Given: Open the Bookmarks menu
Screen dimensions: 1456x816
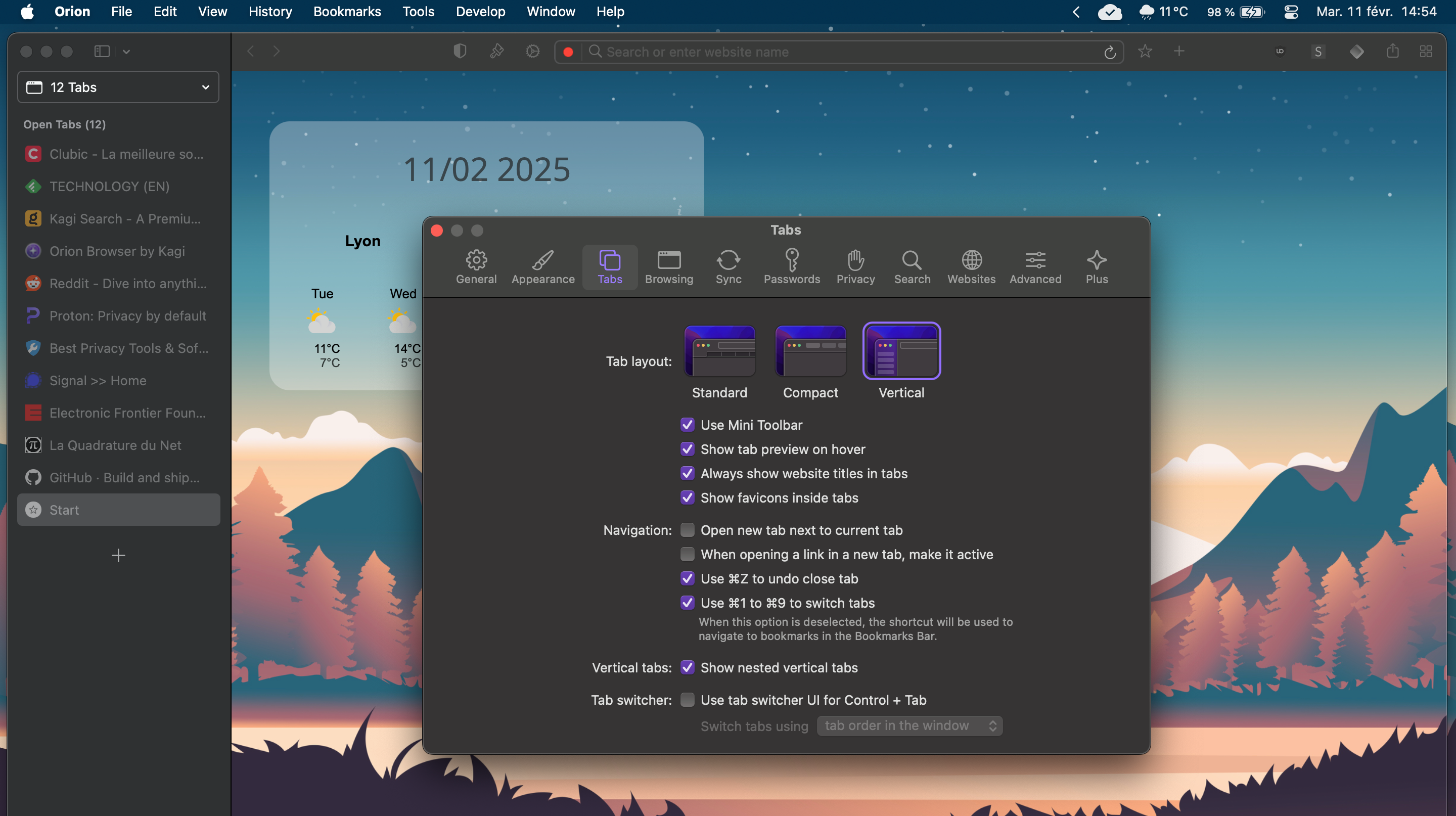Looking at the screenshot, I should coord(347,11).
